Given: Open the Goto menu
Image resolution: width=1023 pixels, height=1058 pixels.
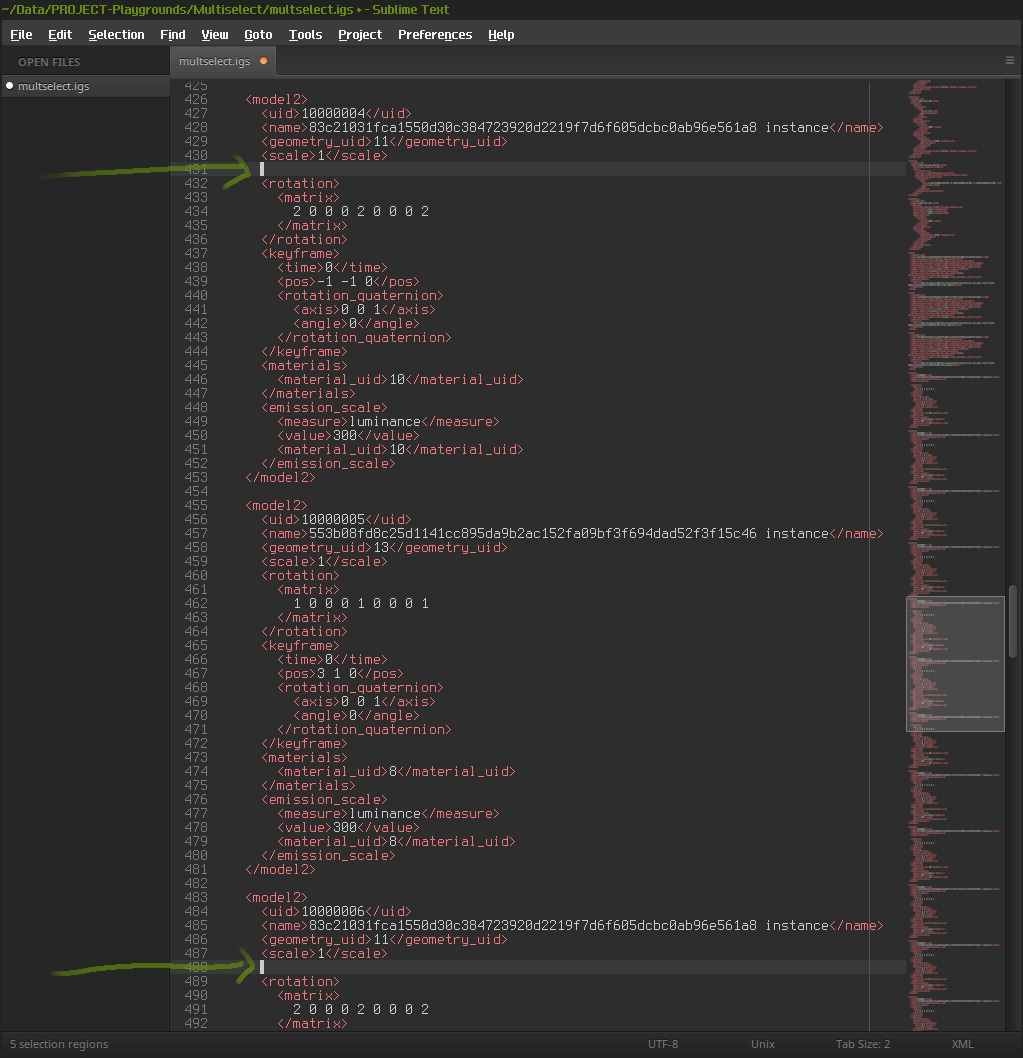Looking at the screenshot, I should pyautogui.click(x=258, y=34).
